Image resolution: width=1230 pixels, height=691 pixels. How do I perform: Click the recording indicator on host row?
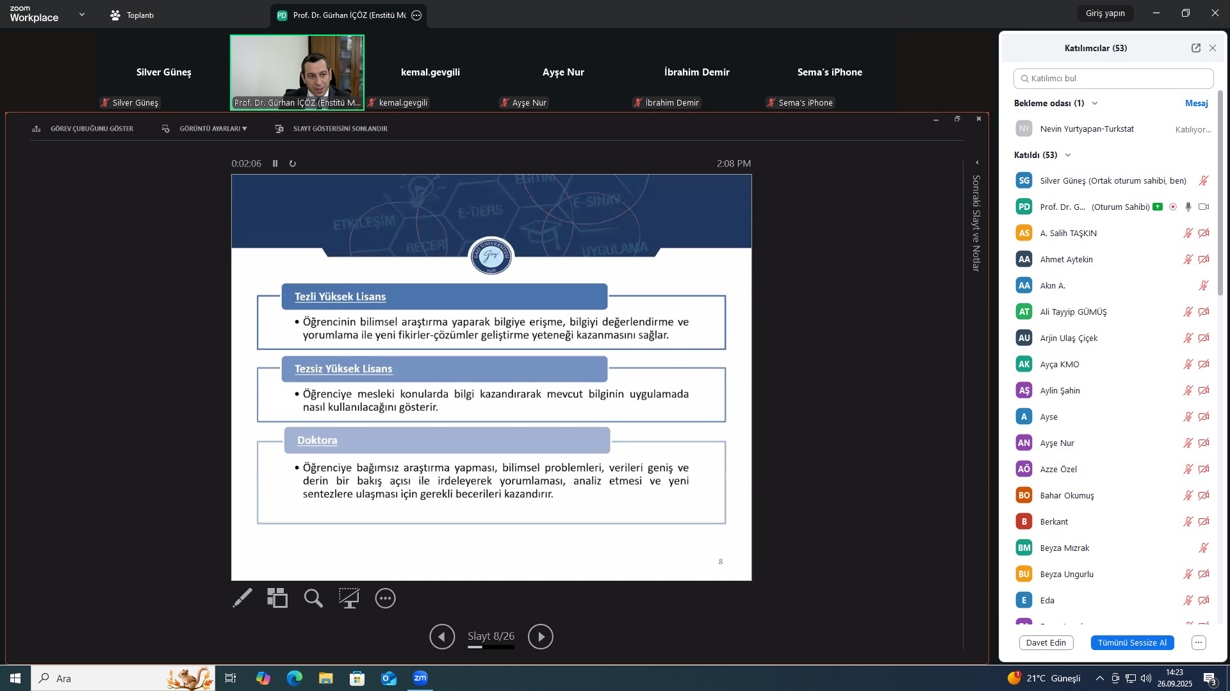(1173, 207)
